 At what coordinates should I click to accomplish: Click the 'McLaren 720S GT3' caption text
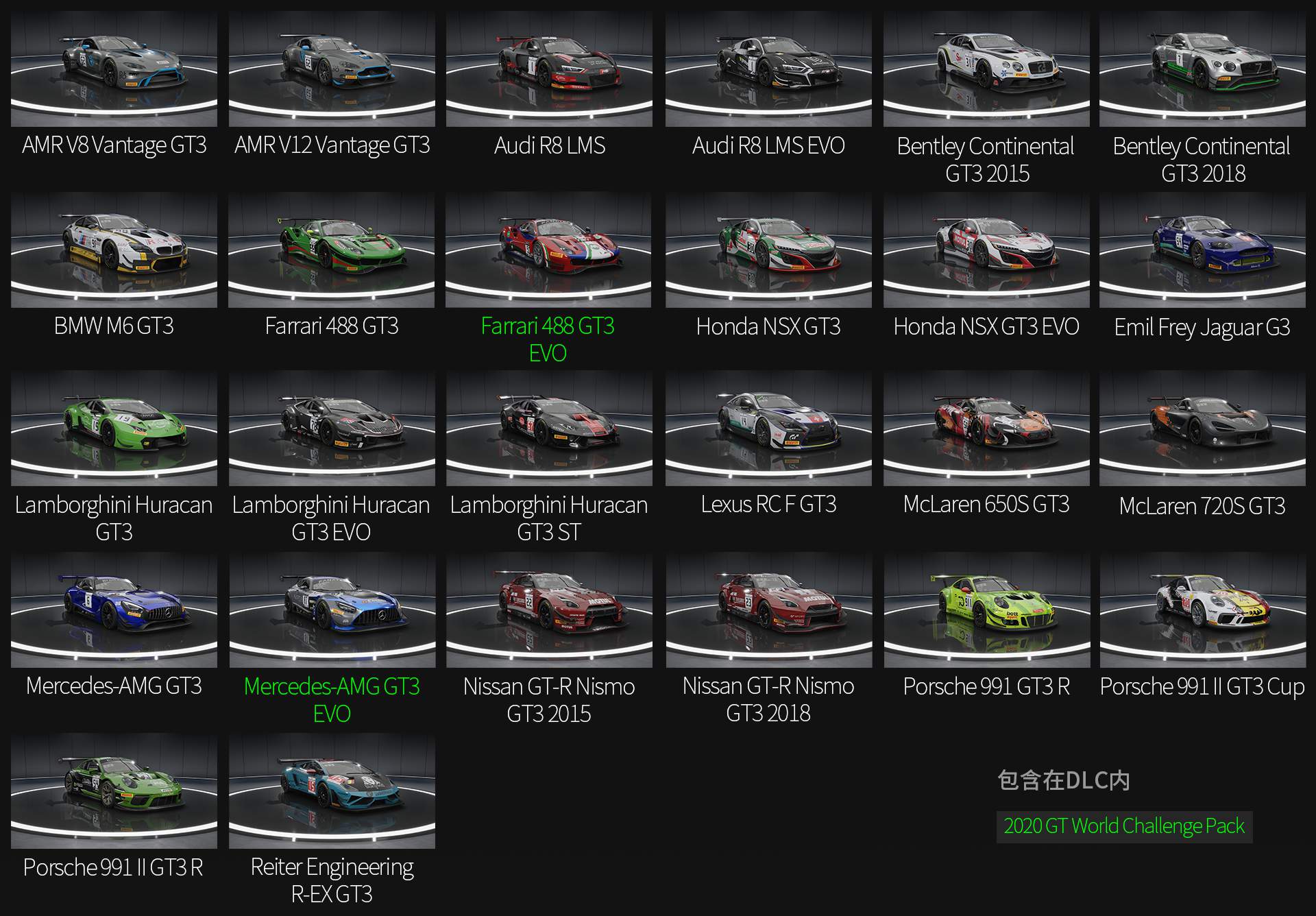(1202, 506)
